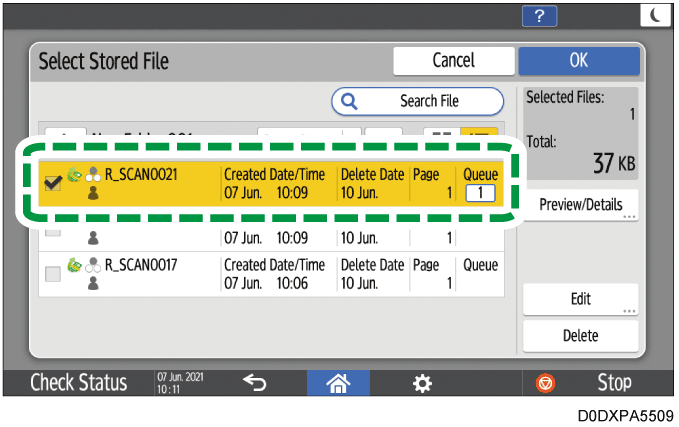Tap the help question mark icon
679x427 pixels.
pos(539,14)
